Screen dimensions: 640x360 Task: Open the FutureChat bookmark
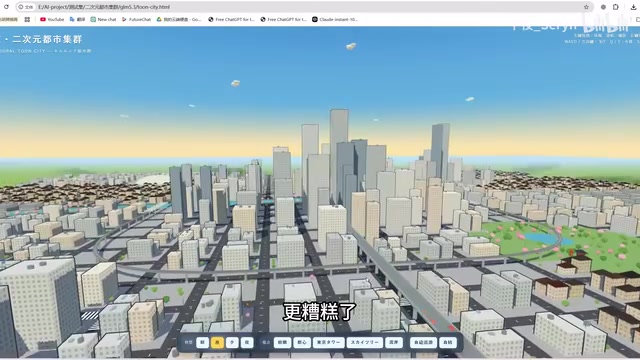point(136,19)
